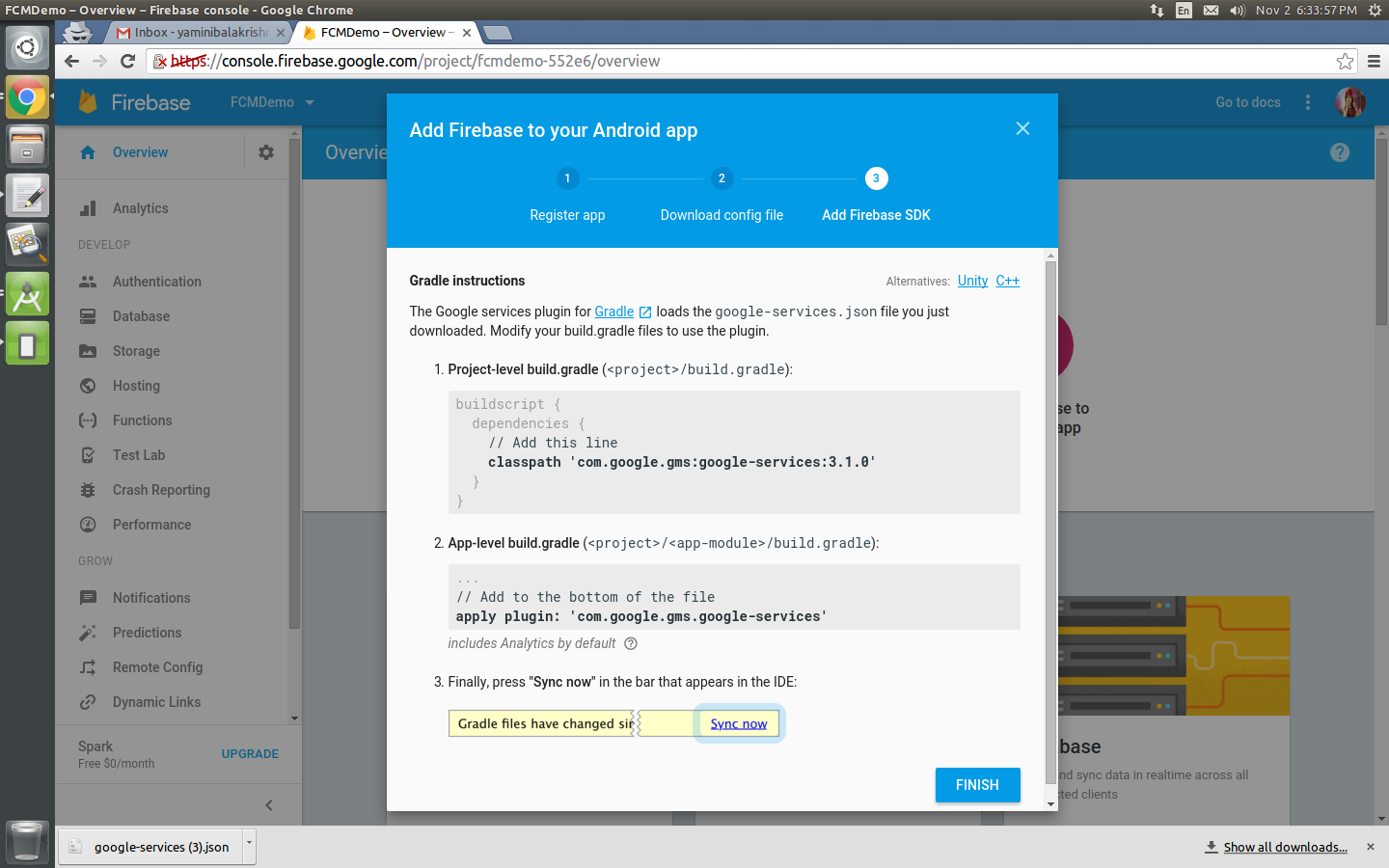1389x868 pixels.
Task: Select the Authentication people icon
Action: tap(88, 282)
